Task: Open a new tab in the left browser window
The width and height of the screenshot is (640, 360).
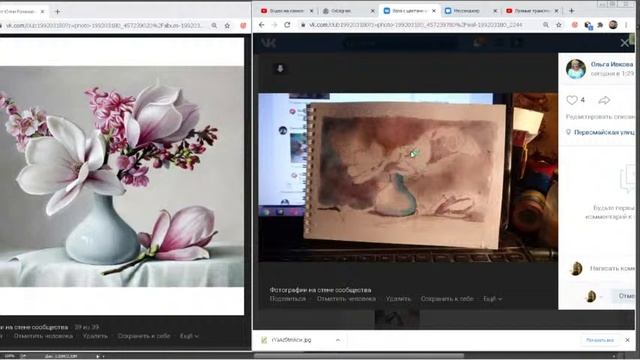Action: pos(57,11)
